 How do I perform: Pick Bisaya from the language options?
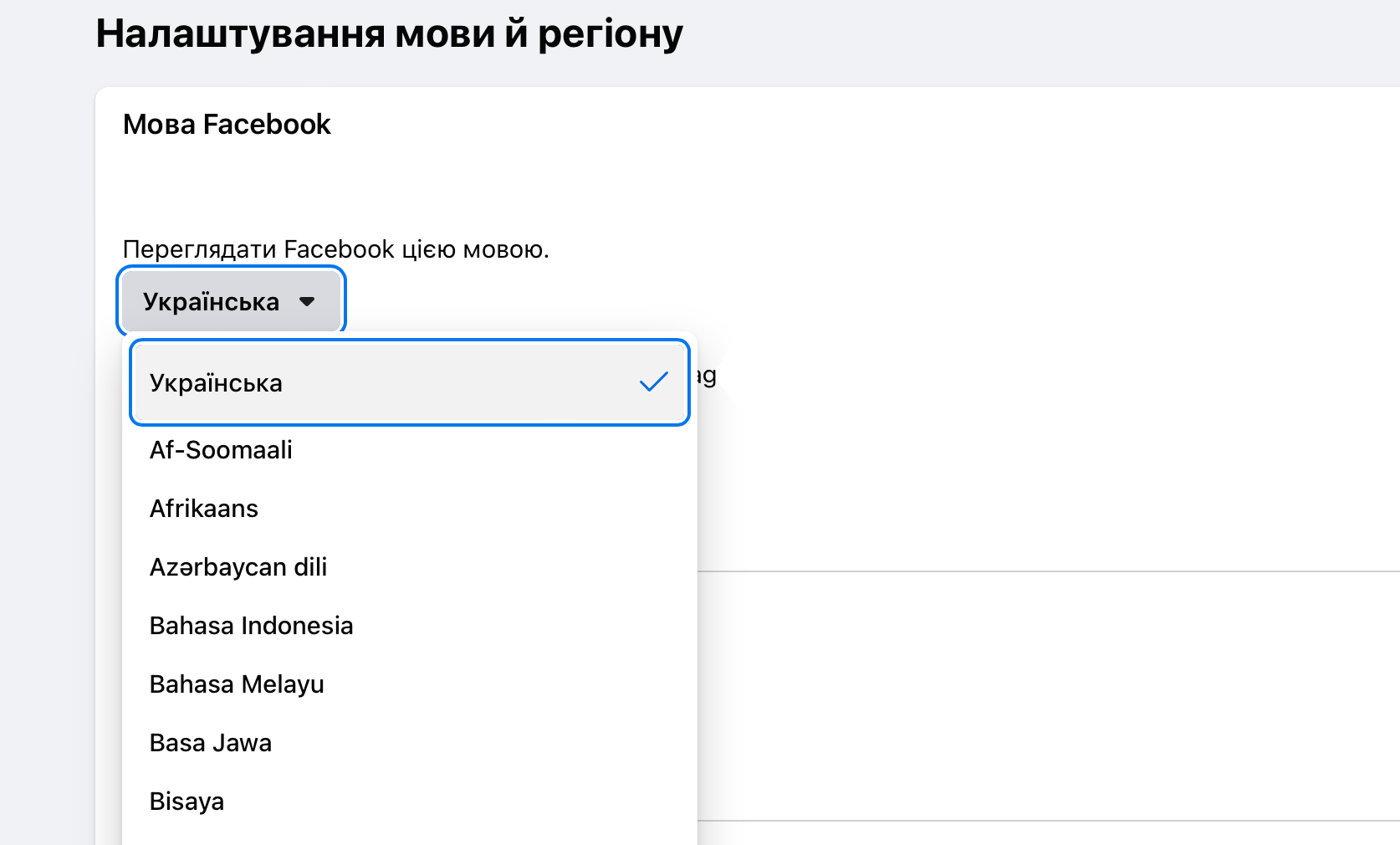click(x=186, y=801)
